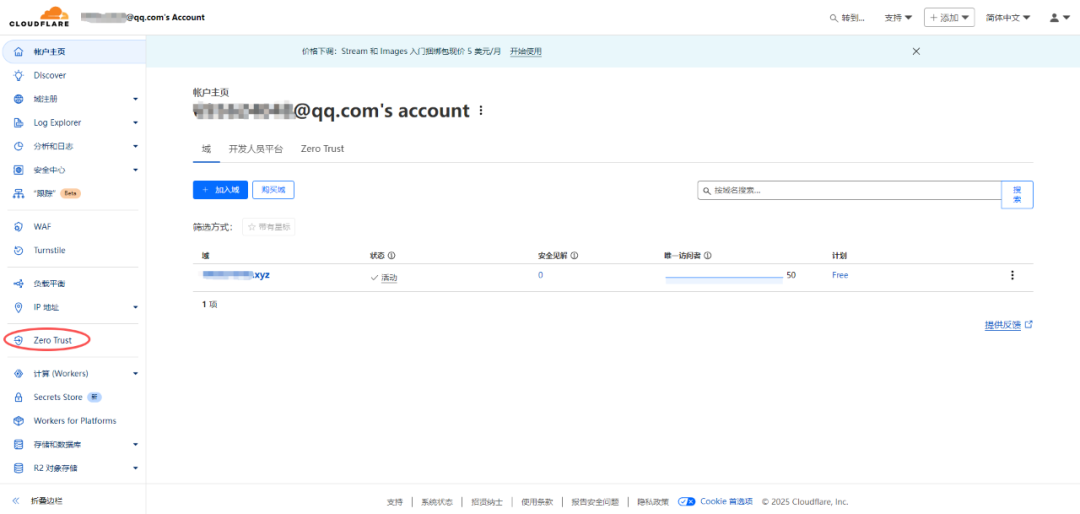Screen dimensions: 1080x514
Task: Click the security insights info icon
Action: coord(574,255)
